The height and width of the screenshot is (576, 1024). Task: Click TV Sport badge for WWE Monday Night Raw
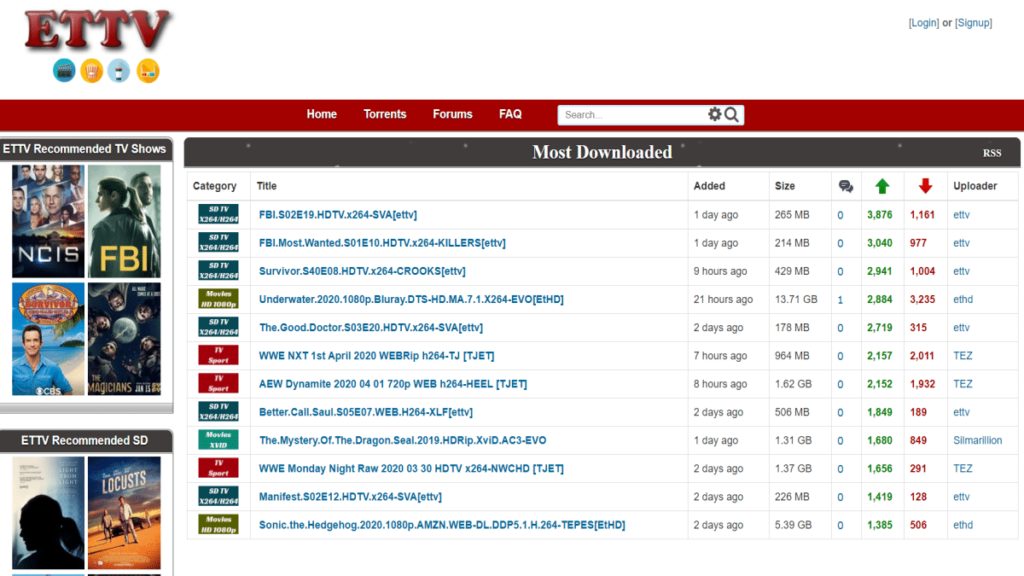point(218,468)
